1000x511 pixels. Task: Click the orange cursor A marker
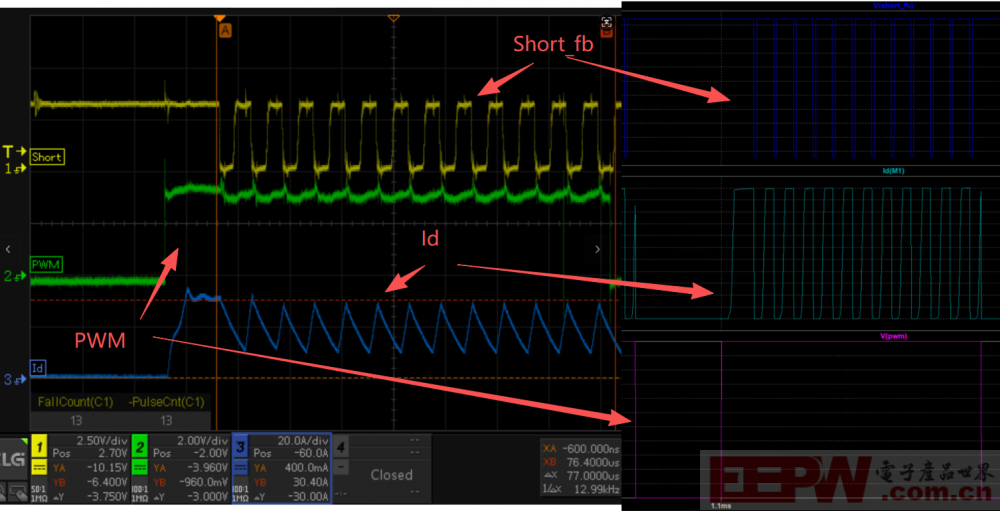coord(224,30)
